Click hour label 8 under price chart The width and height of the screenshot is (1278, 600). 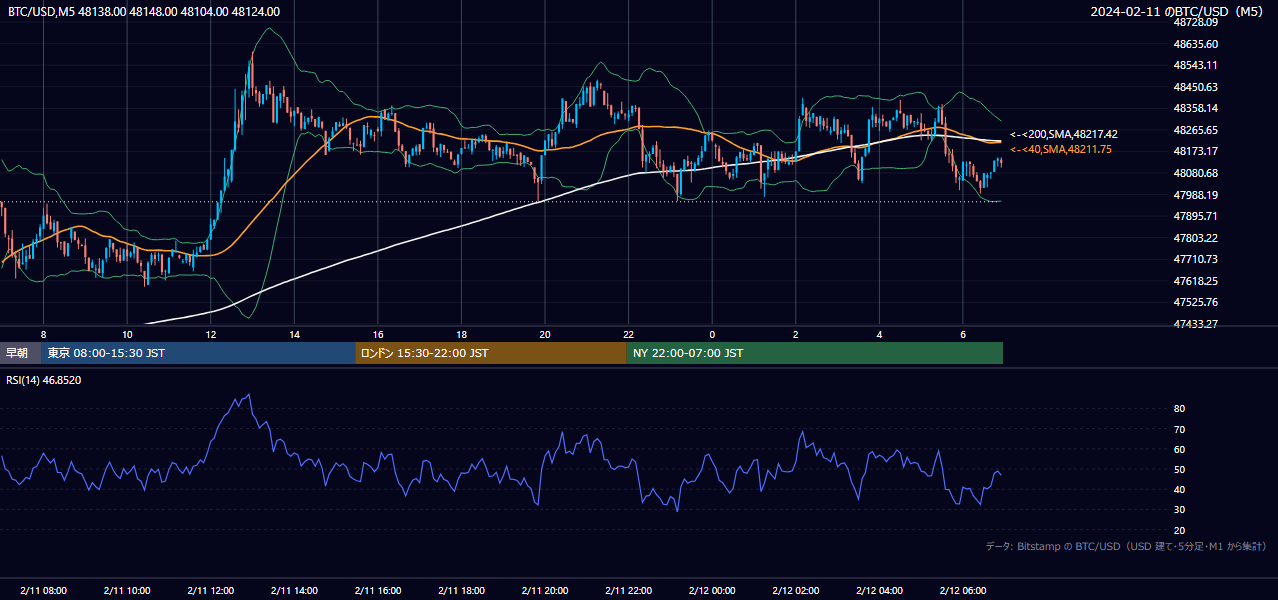(x=43, y=334)
